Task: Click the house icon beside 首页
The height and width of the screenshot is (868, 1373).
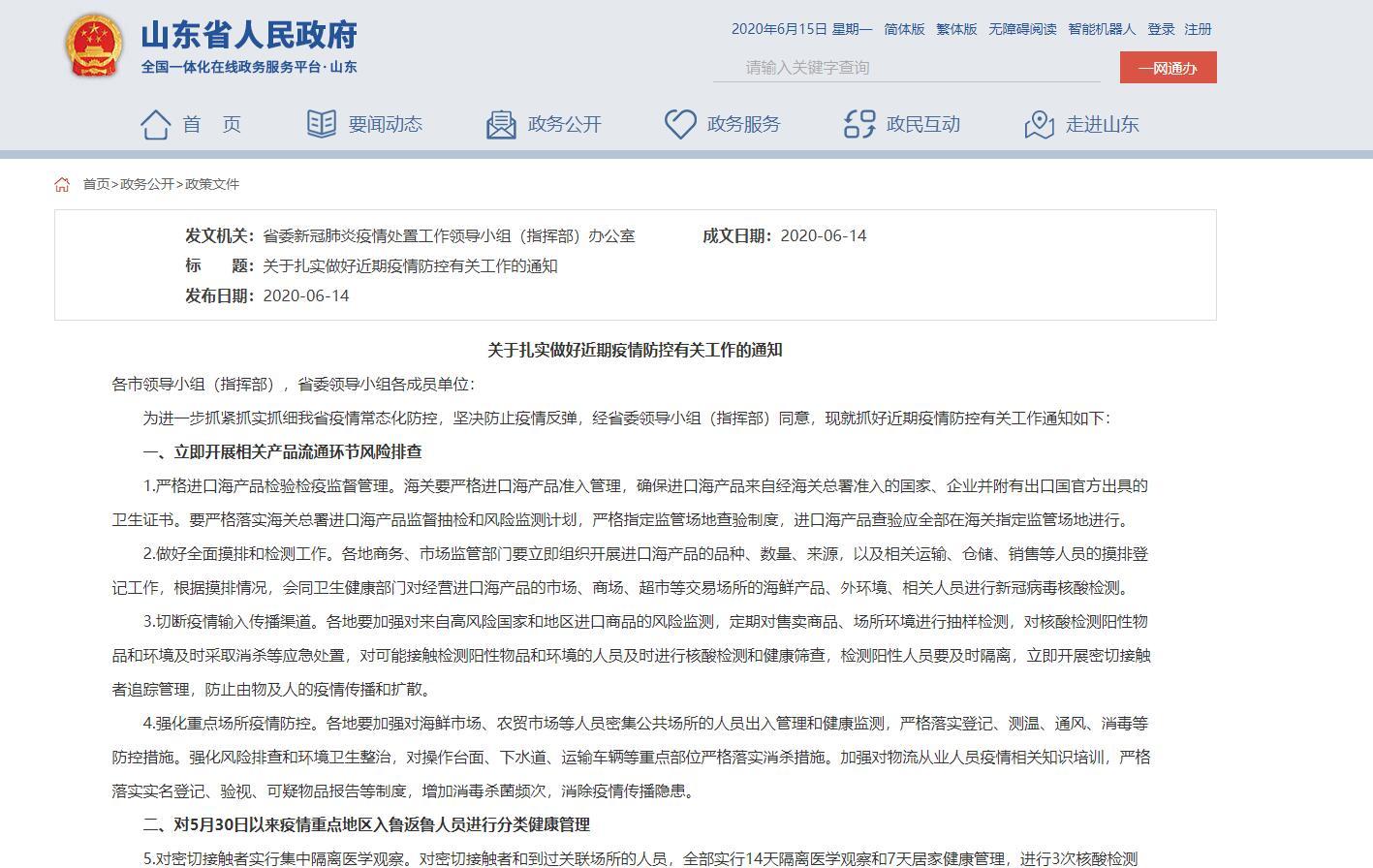Action: tap(156, 124)
